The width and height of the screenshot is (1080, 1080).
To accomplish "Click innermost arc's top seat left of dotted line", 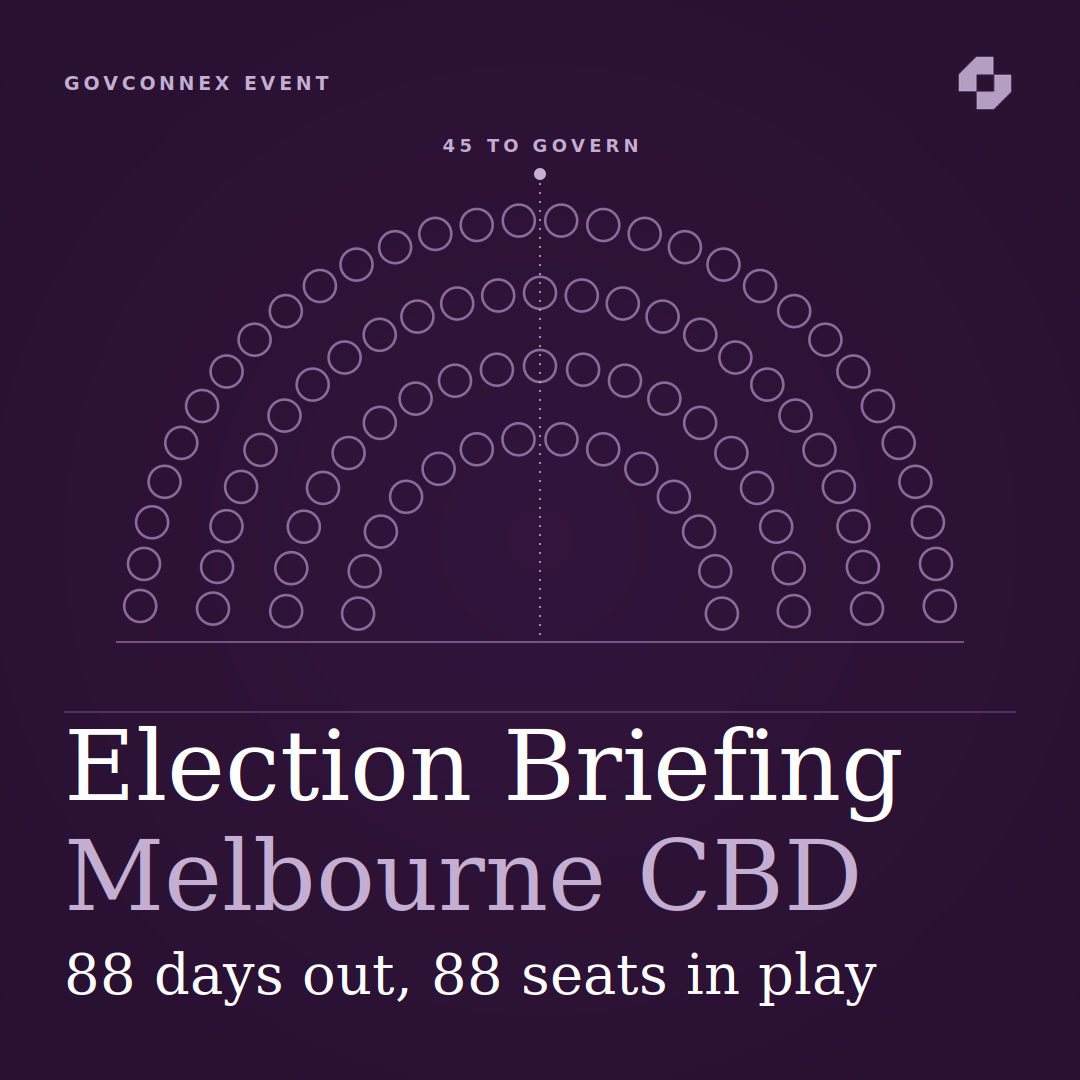I will (x=519, y=439).
